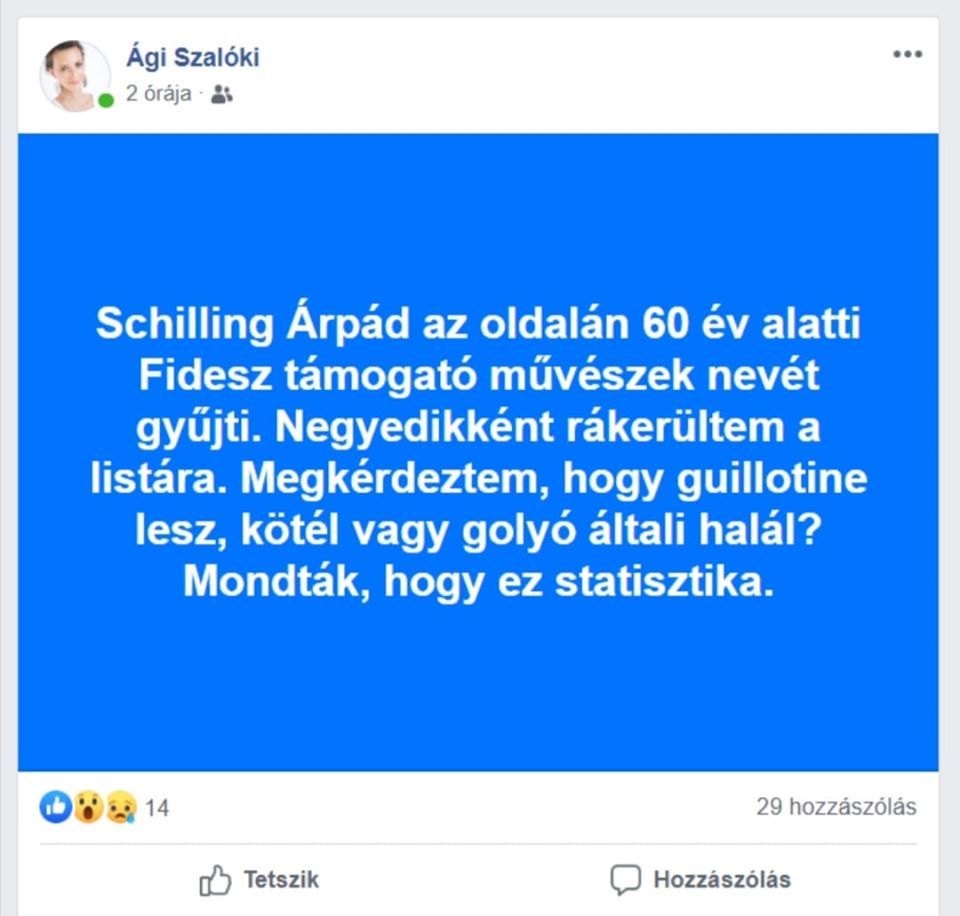Click the thumbs-up icon next to Tetszik

coord(215,880)
